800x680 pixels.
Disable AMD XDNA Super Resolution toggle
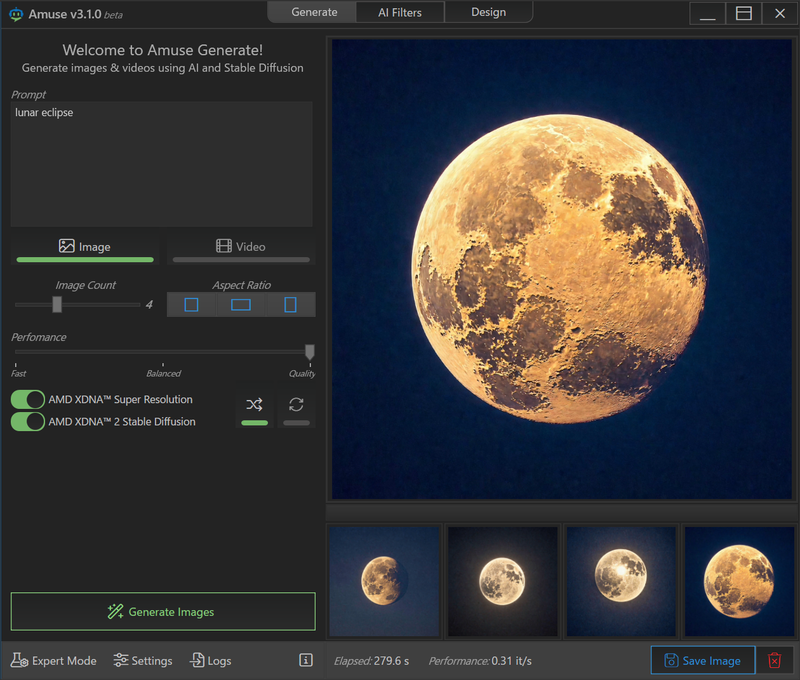pyautogui.click(x=28, y=399)
